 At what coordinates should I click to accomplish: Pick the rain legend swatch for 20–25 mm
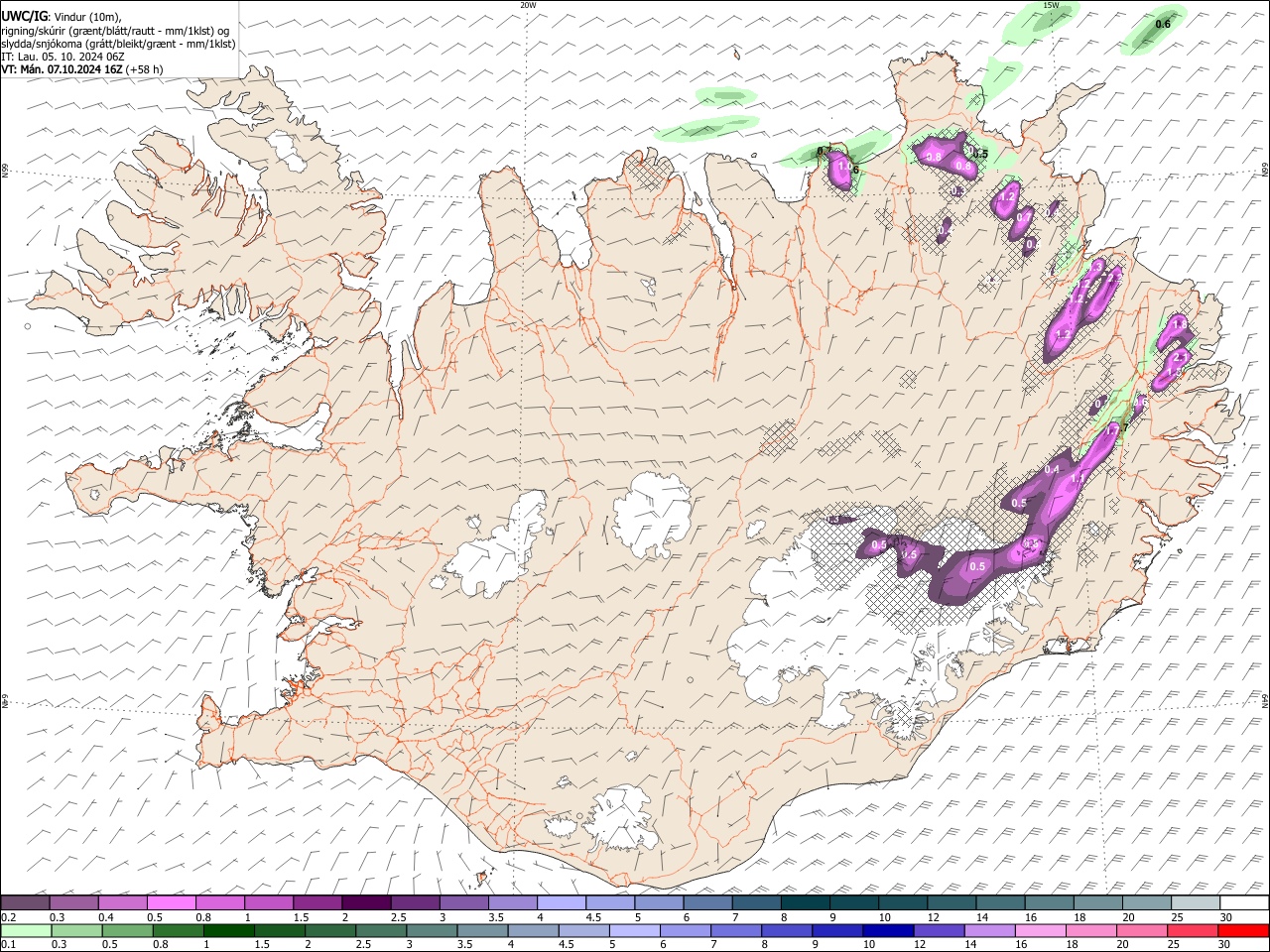[1142, 930]
